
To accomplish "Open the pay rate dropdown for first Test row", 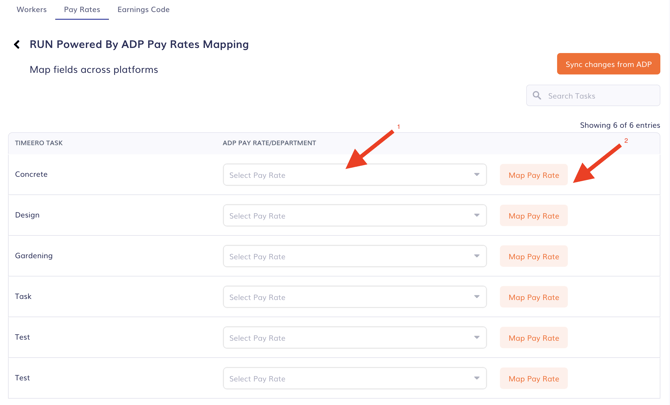I will (354, 338).
